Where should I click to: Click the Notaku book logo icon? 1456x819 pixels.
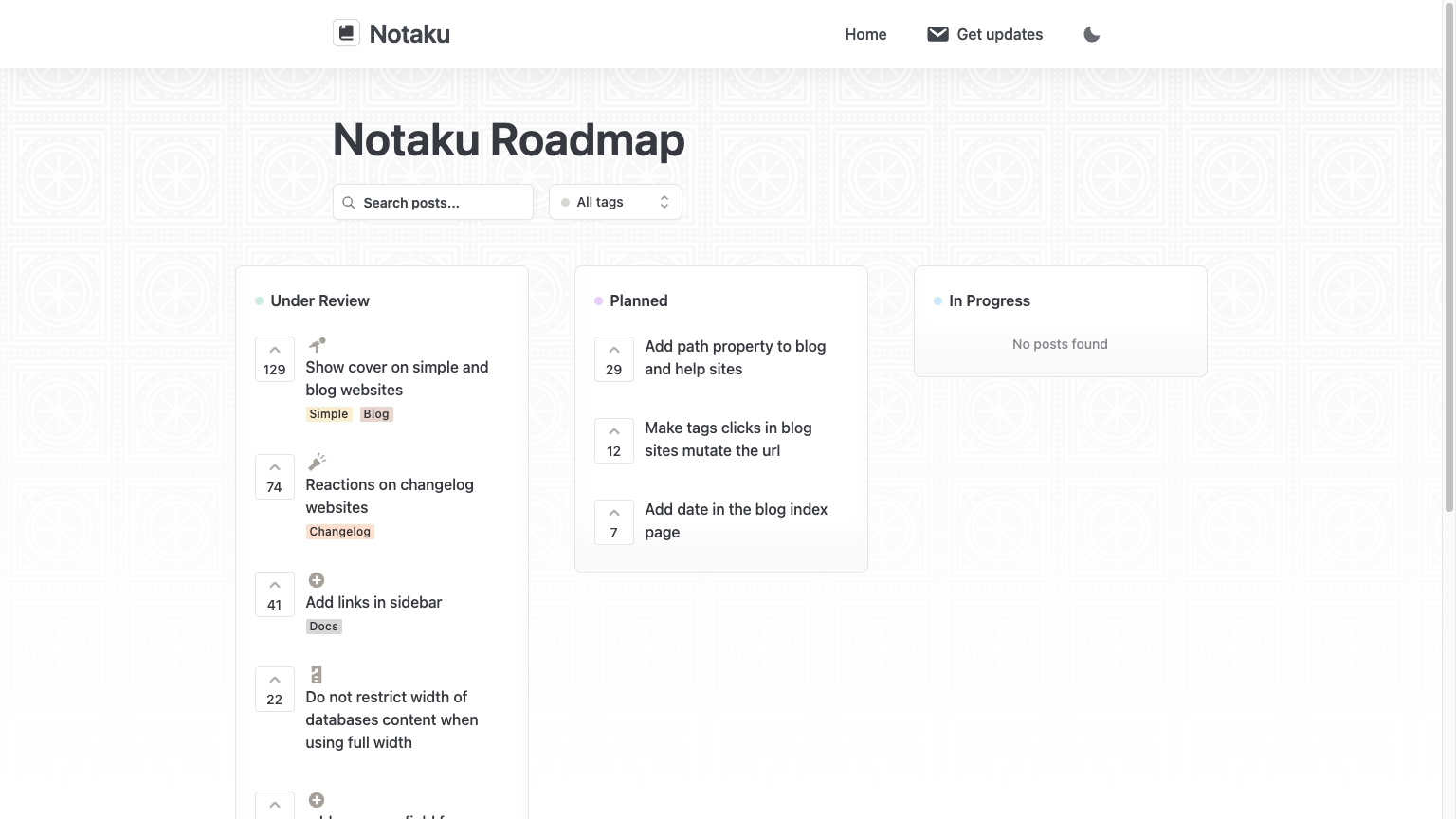click(x=346, y=33)
